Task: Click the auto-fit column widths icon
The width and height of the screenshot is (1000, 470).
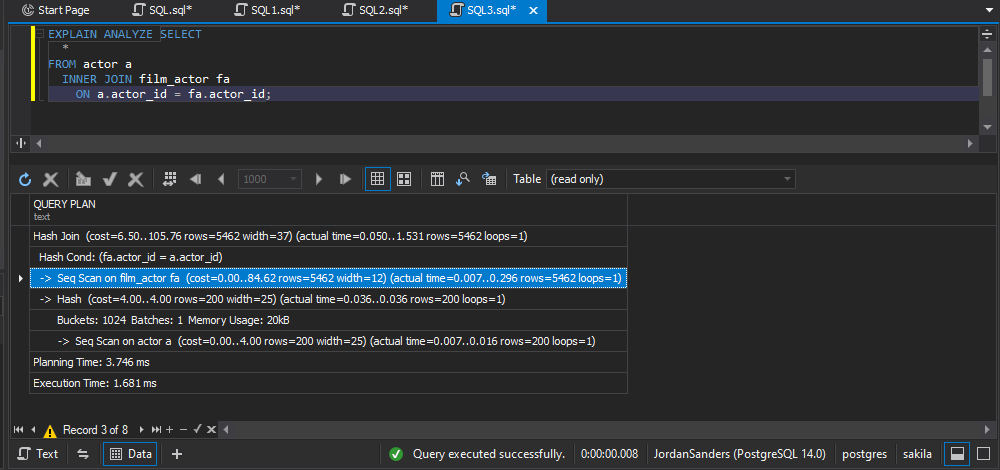Action: [170, 179]
